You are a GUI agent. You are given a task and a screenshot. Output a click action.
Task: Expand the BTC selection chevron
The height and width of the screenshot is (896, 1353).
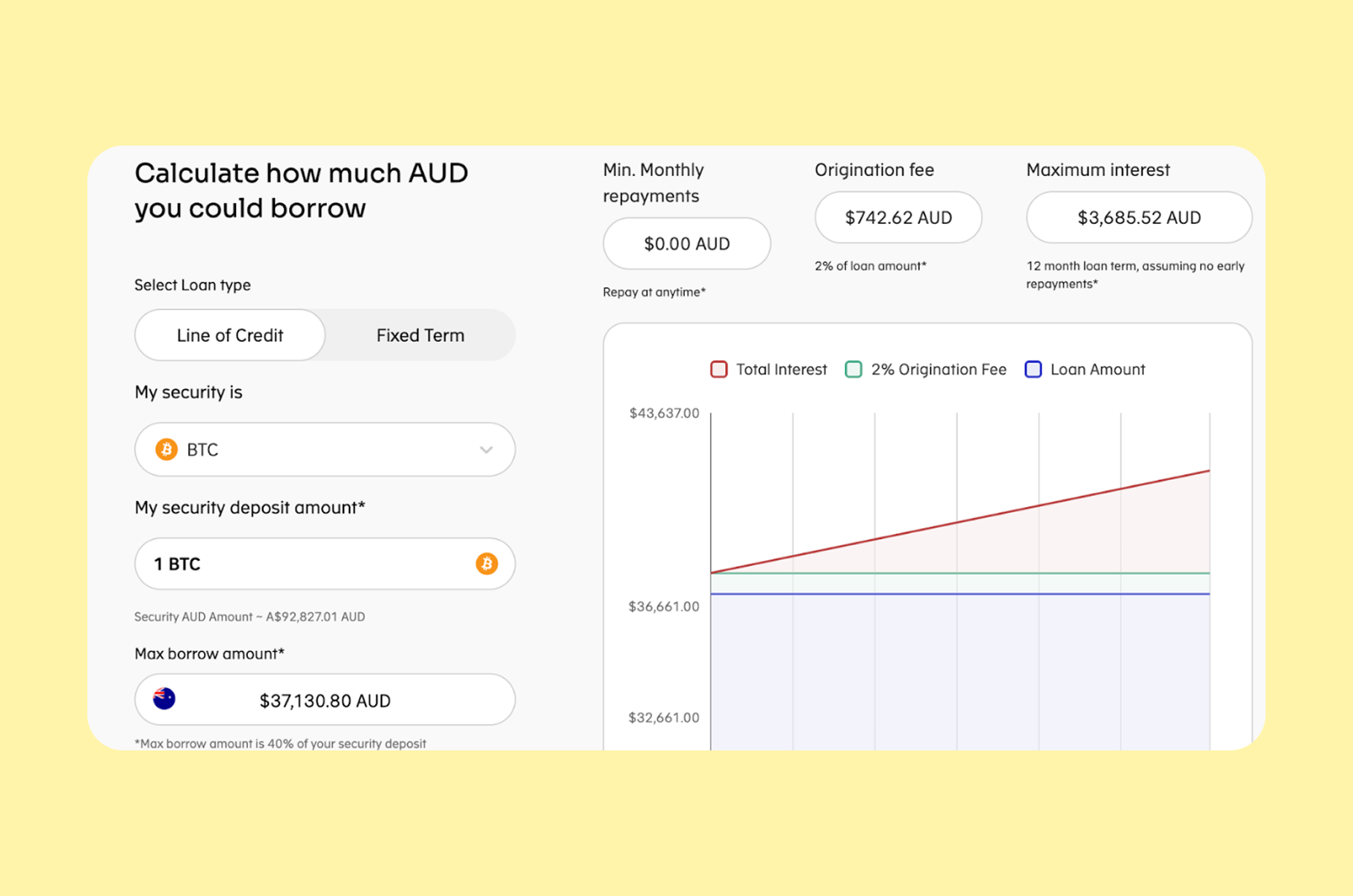(x=487, y=449)
